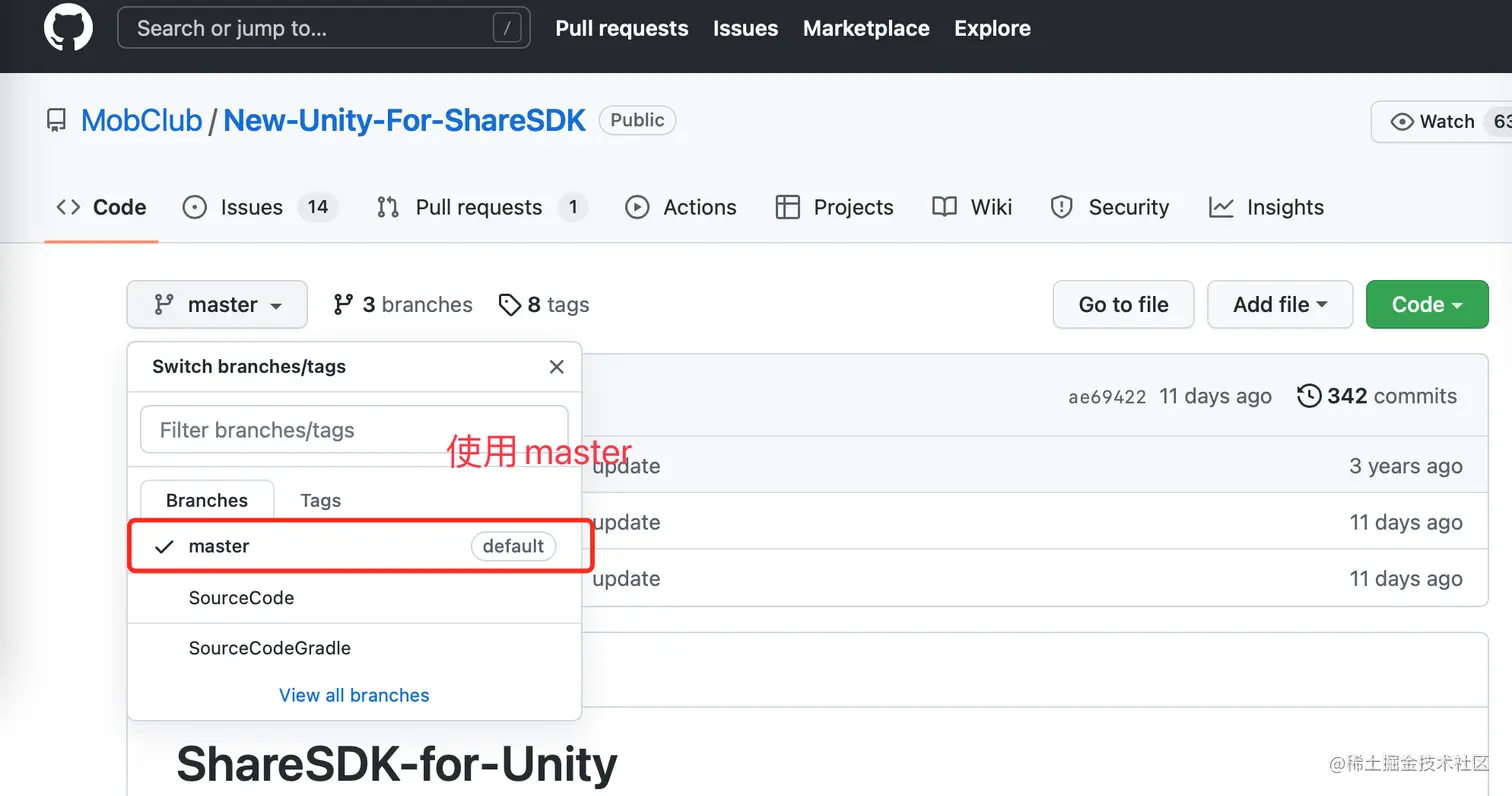Click the GitHub octocat logo
The image size is (1512, 796).
[x=68, y=28]
